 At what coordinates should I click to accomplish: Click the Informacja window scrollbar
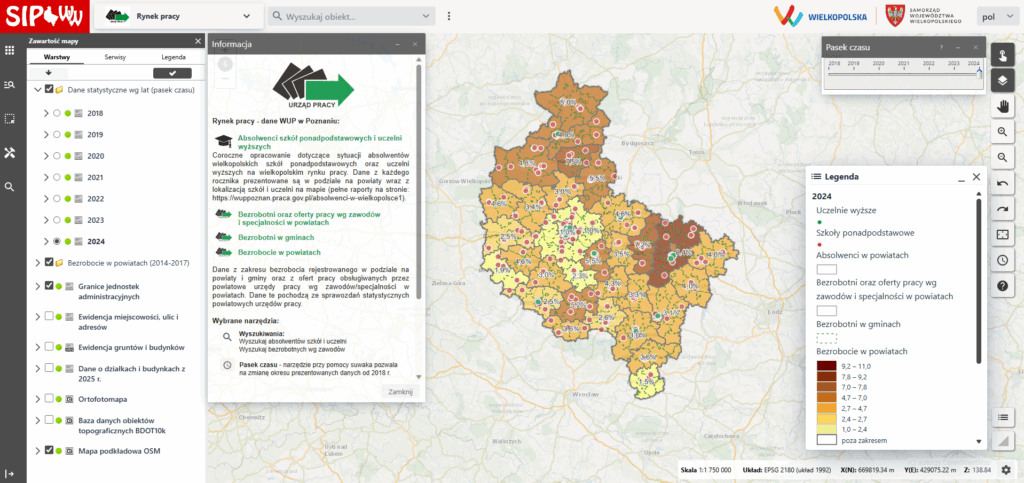[419, 181]
